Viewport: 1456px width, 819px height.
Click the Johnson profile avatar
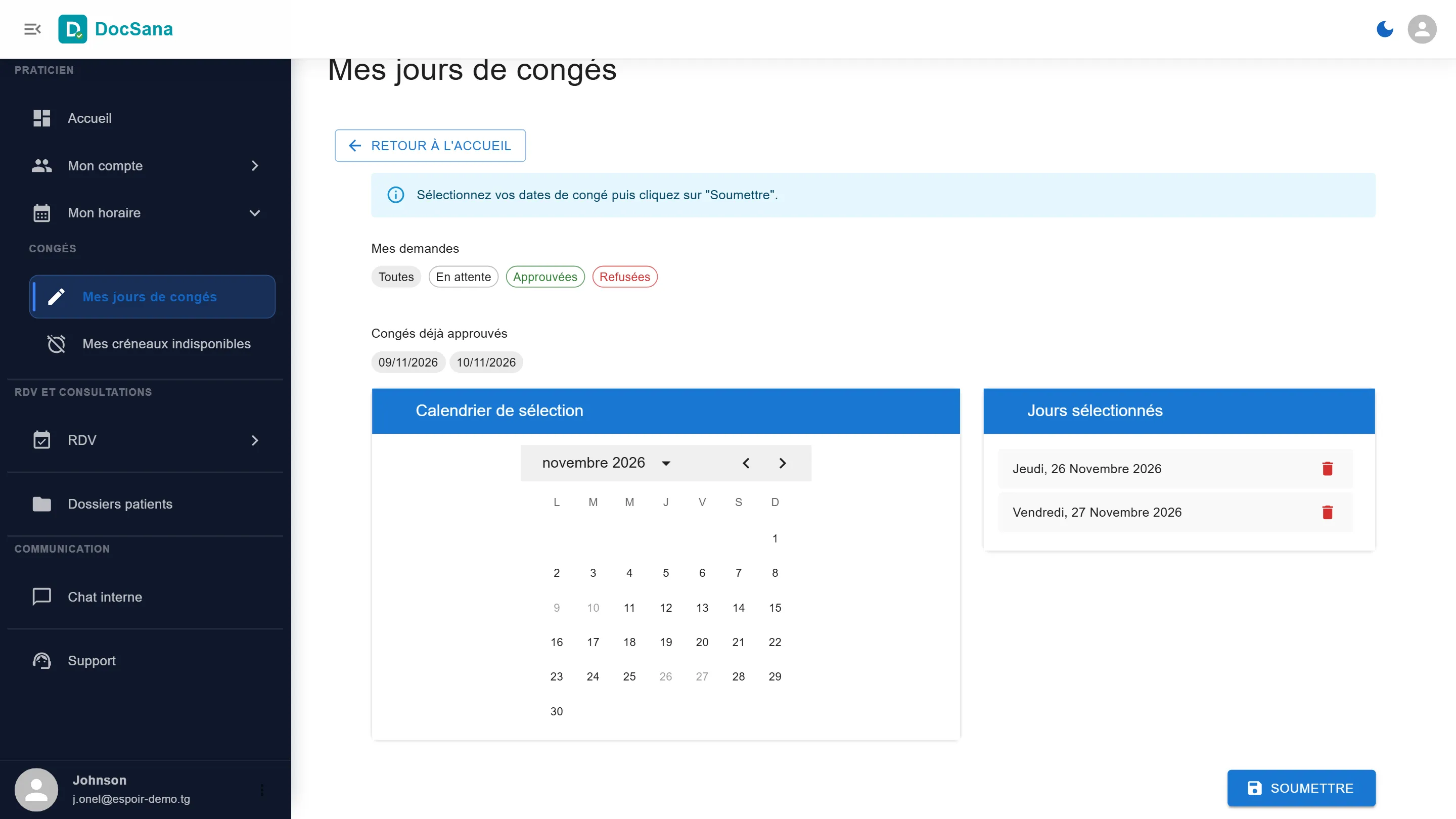tap(36, 790)
